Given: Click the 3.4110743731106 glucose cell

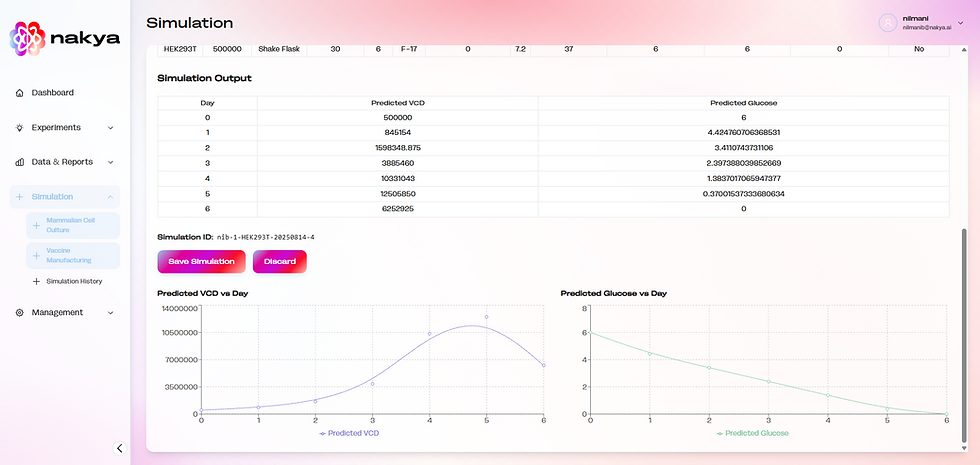Looking at the screenshot, I should [x=743, y=148].
